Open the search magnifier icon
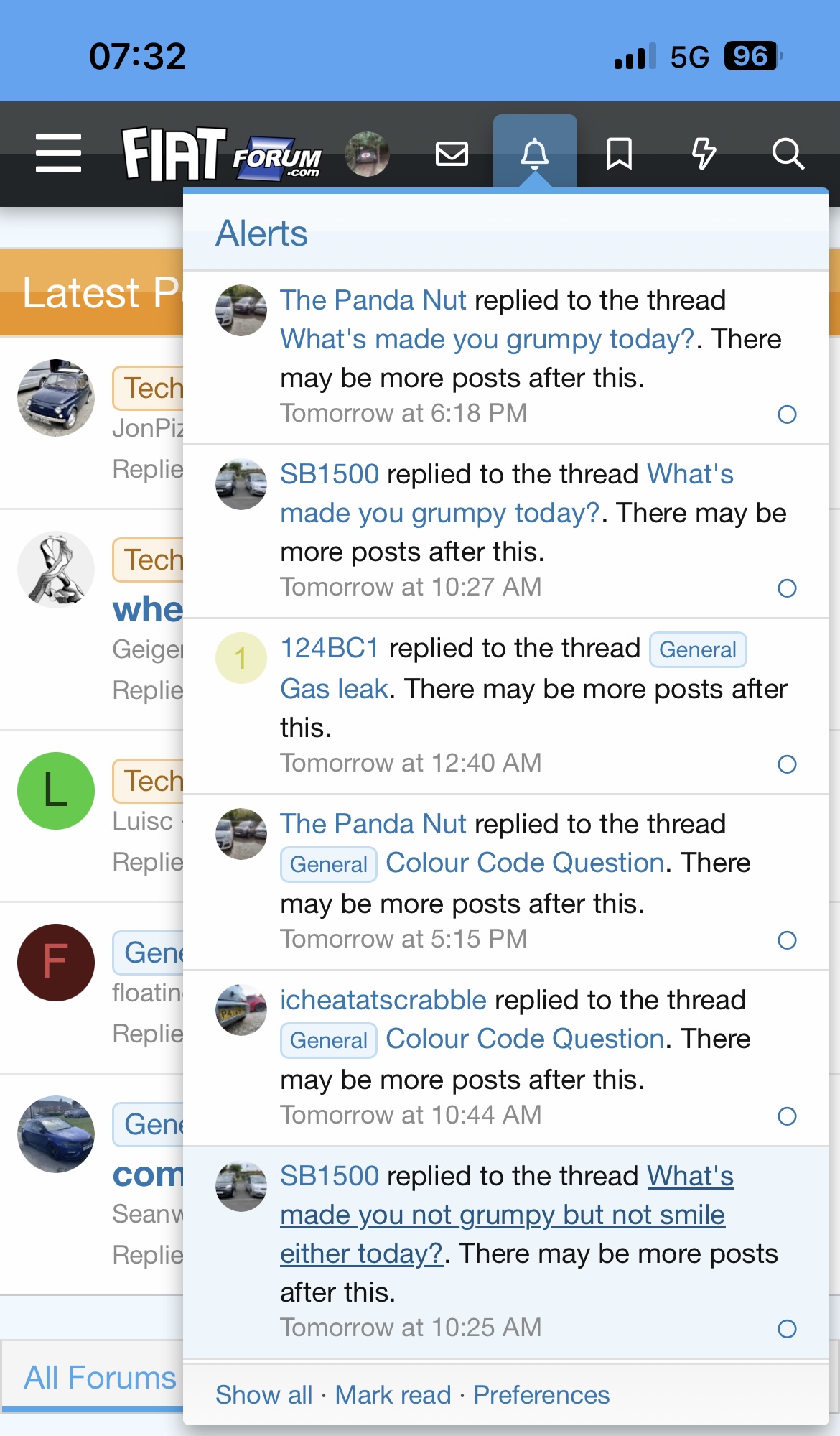Image resolution: width=840 pixels, height=1436 pixels. (x=788, y=154)
